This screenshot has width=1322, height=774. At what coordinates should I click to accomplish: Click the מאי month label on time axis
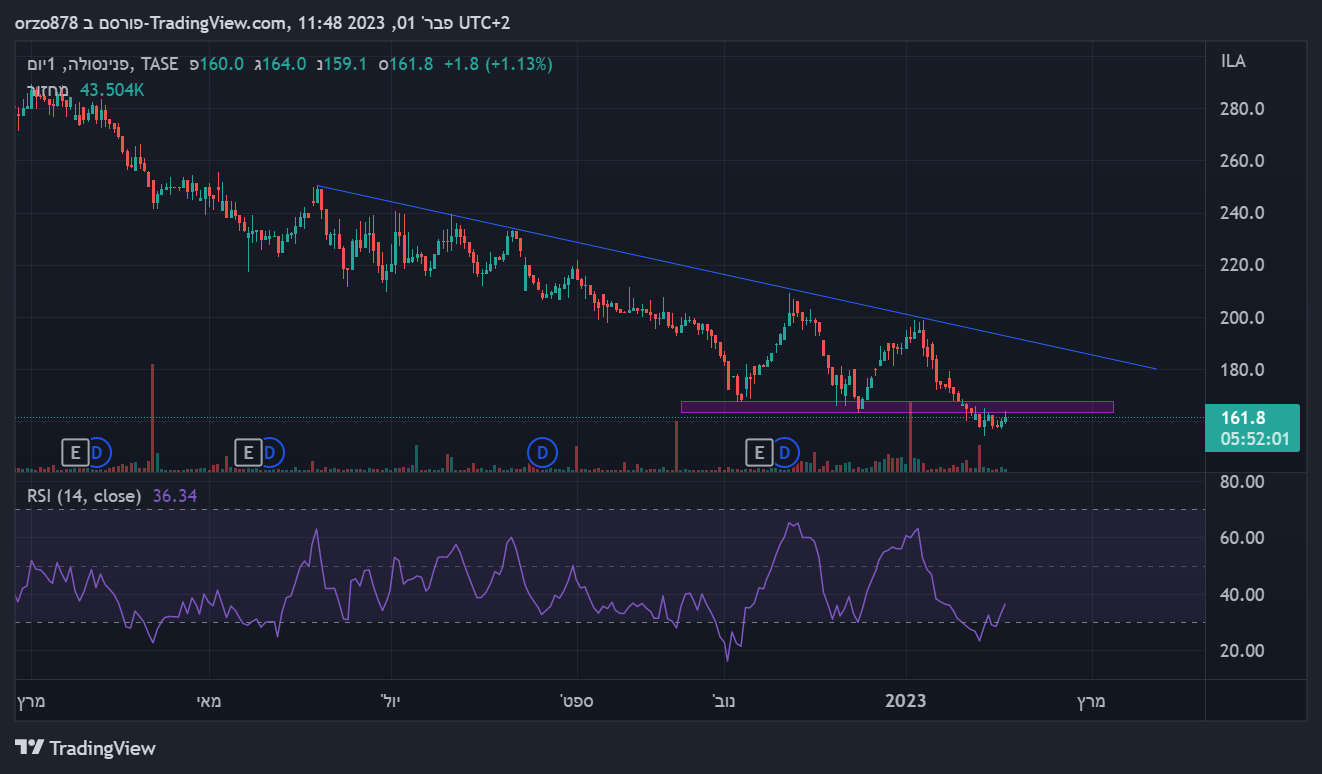tap(209, 701)
